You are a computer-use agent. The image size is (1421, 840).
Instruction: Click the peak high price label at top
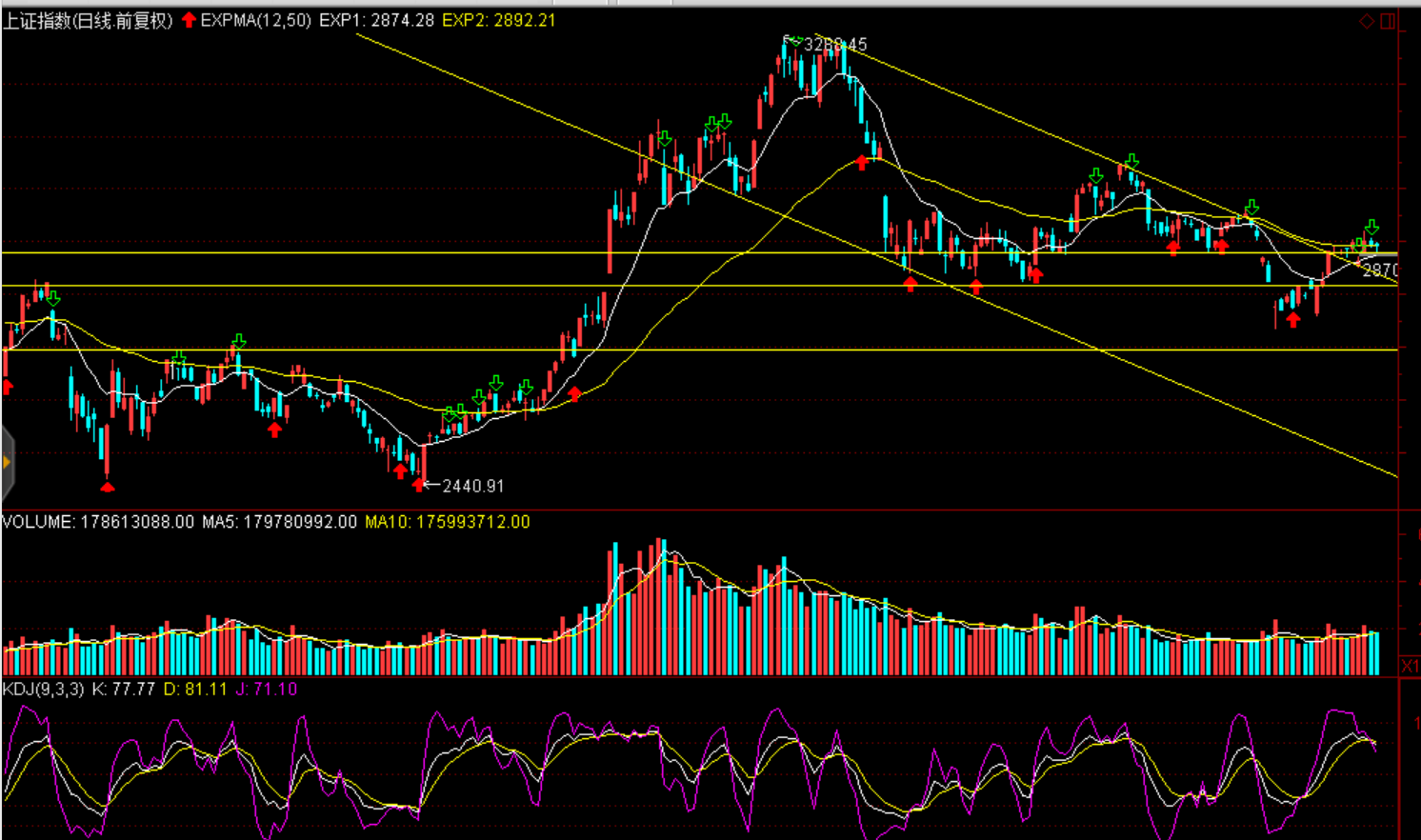point(835,45)
